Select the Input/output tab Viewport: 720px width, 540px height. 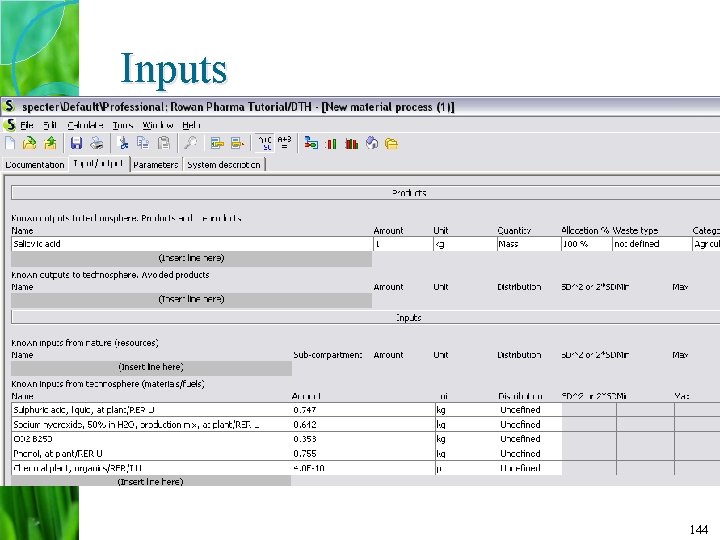[99, 163]
